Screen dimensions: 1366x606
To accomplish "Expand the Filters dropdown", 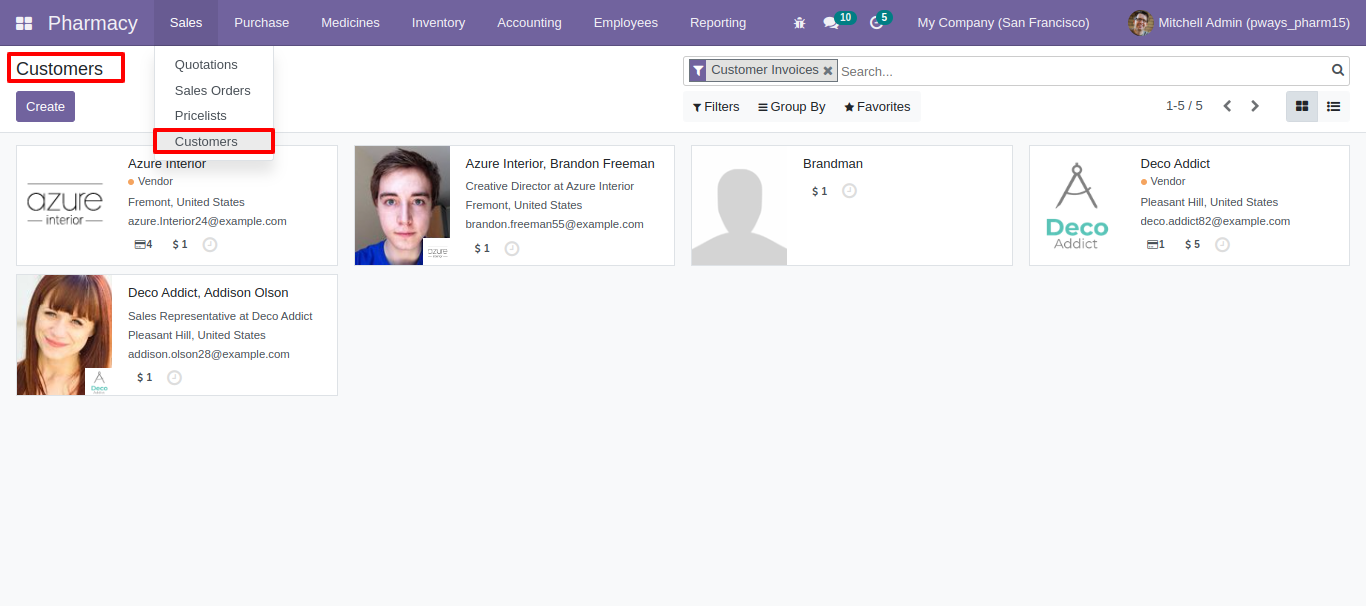I will 716,107.
